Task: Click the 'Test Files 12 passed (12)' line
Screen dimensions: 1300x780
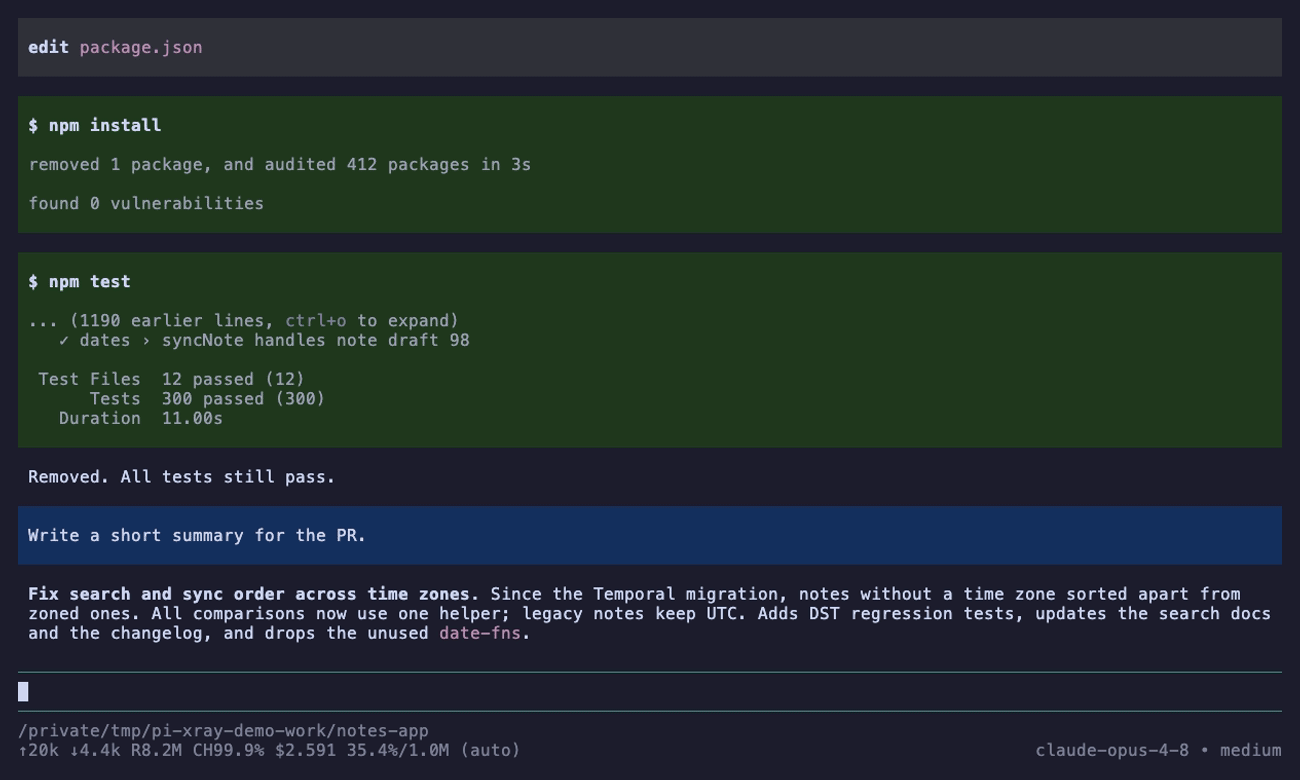Action: [171, 379]
